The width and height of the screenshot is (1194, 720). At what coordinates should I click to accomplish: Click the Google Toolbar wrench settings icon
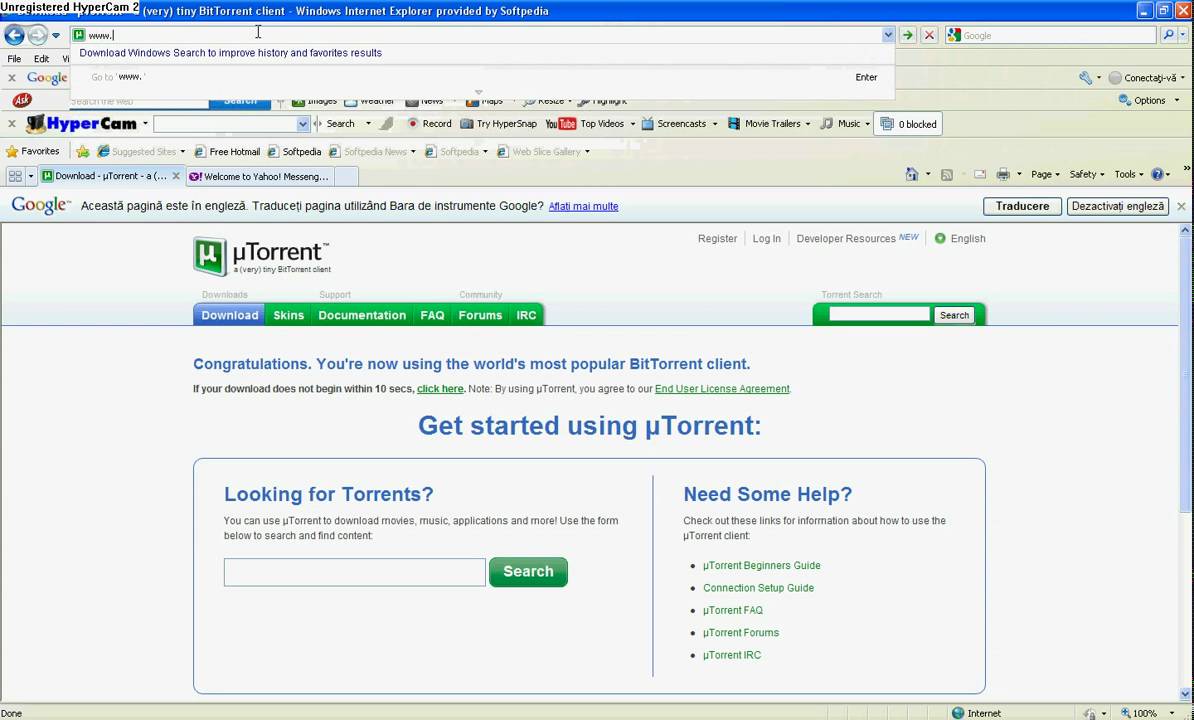tap(1086, 78)
